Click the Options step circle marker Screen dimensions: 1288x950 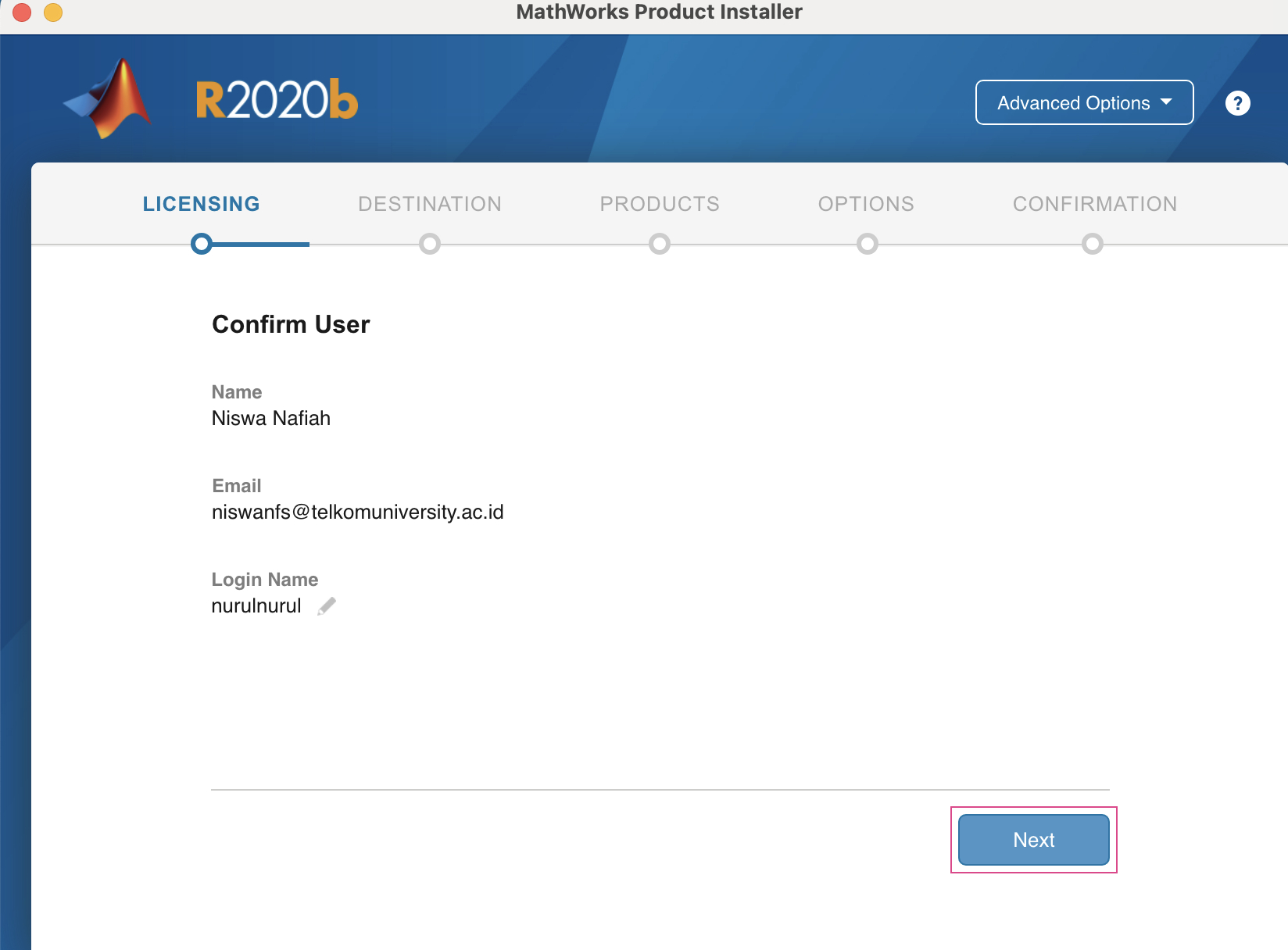867,245
